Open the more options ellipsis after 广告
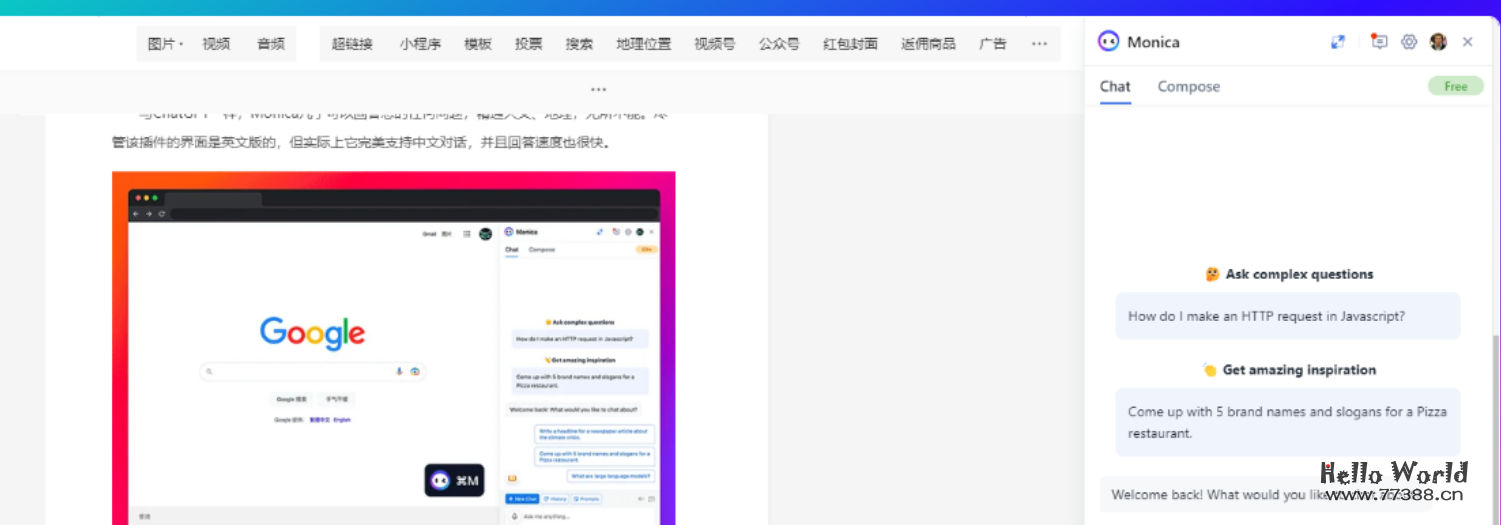This screenshot has height=525, width=1501. [1039, 44]
